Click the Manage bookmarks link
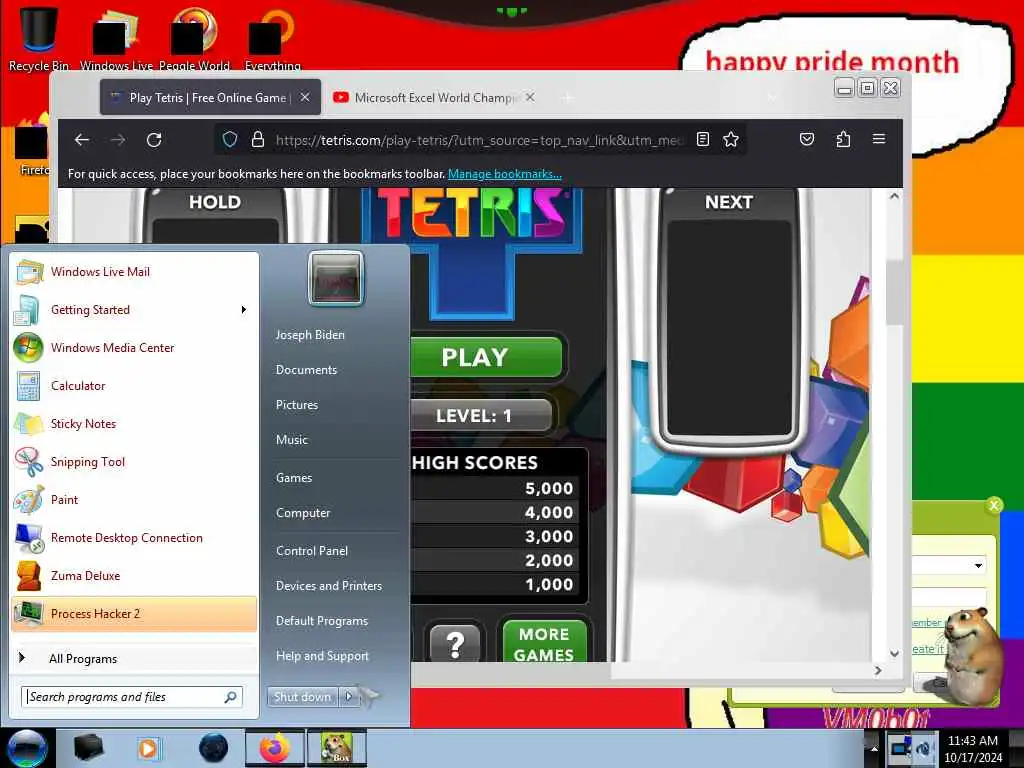Screen dimensions: 1024x768 coord(504,174)
